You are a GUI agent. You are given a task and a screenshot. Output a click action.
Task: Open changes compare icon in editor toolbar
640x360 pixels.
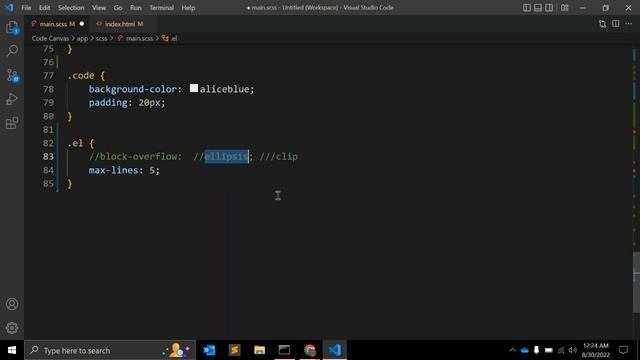click(x=602, y=24)
